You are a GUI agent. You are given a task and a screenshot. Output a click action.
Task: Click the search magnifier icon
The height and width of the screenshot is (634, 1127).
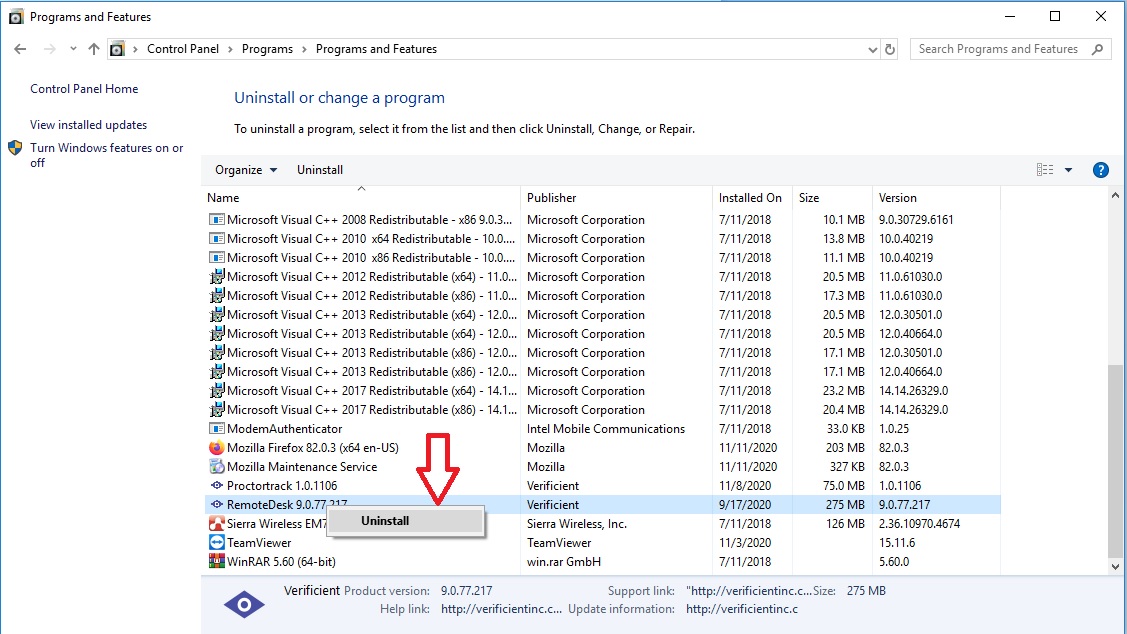click(1097, 49)
